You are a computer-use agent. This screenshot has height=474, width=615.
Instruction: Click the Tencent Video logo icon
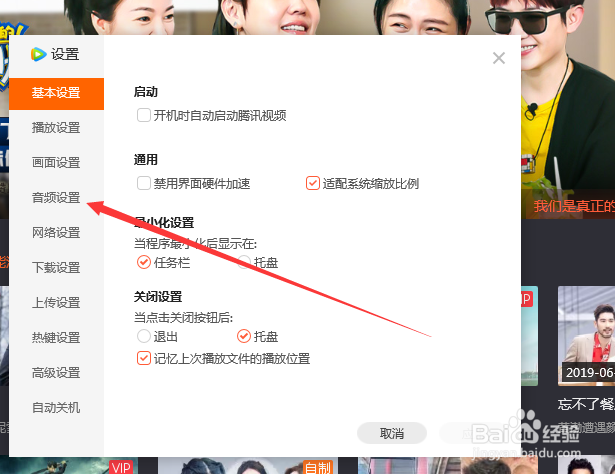[38, 54]
